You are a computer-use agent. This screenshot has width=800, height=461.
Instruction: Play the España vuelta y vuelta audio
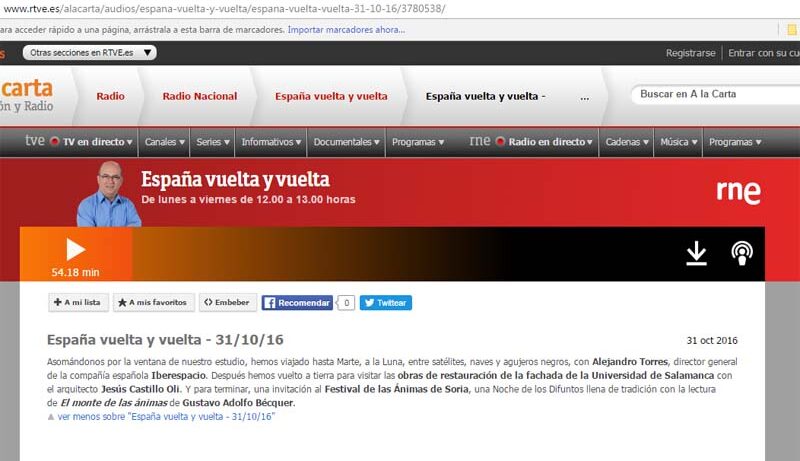click(x=76, y=250)
